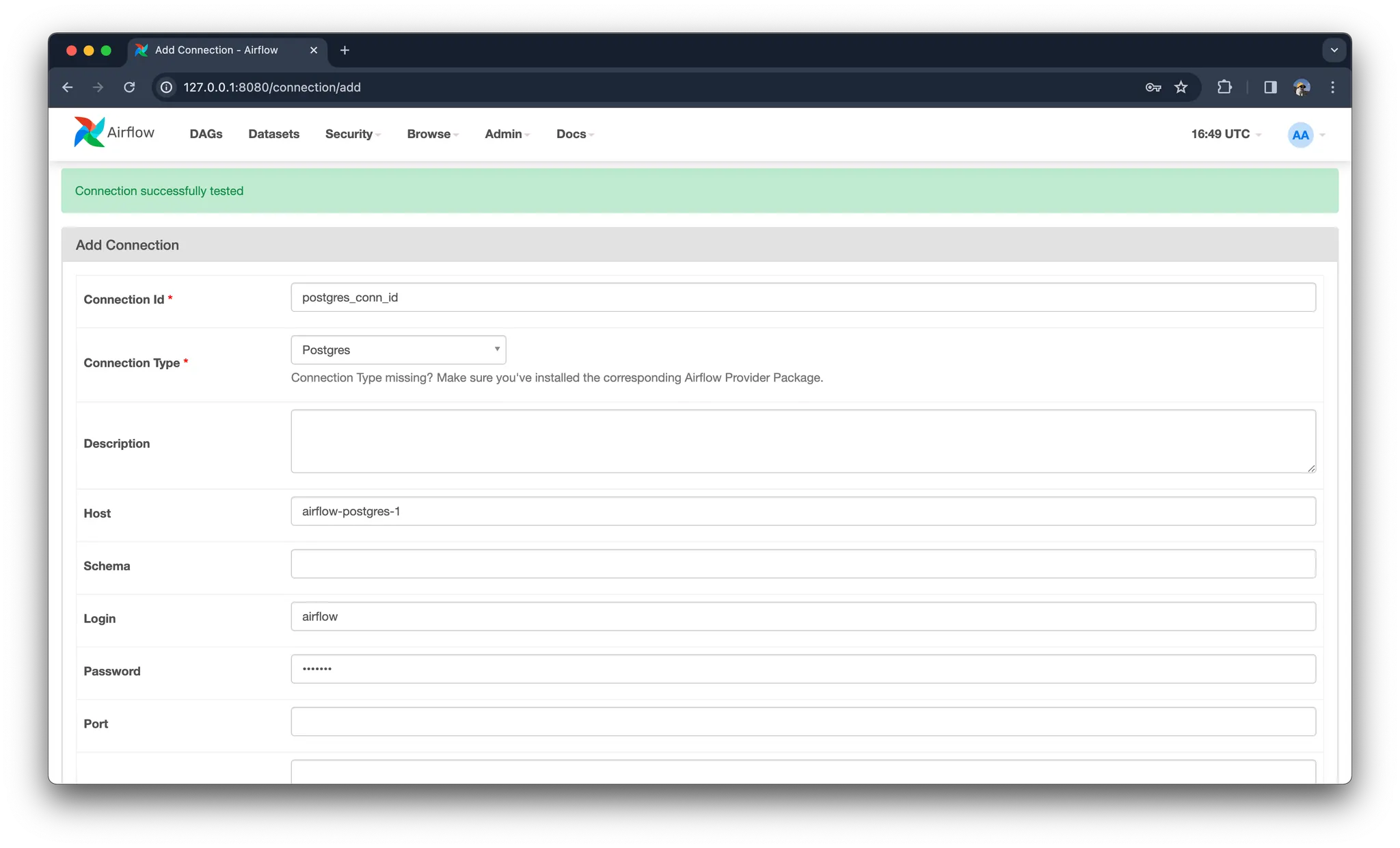Screen dimensions: 1400x848
Task: Expand the Admin menu
Action: click(507, 134)
